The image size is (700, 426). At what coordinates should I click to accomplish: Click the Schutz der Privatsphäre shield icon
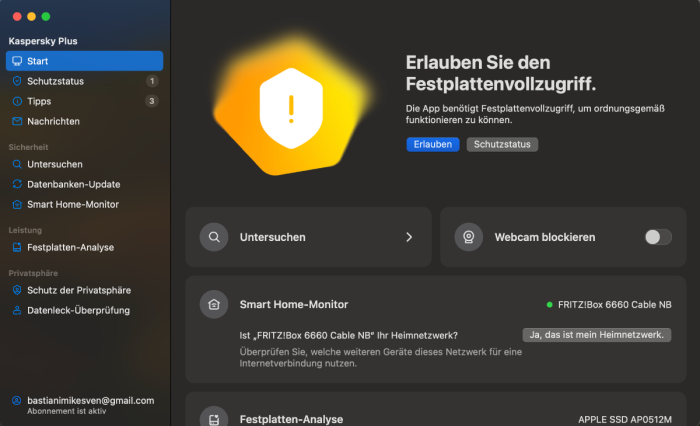tap(17, 290)
